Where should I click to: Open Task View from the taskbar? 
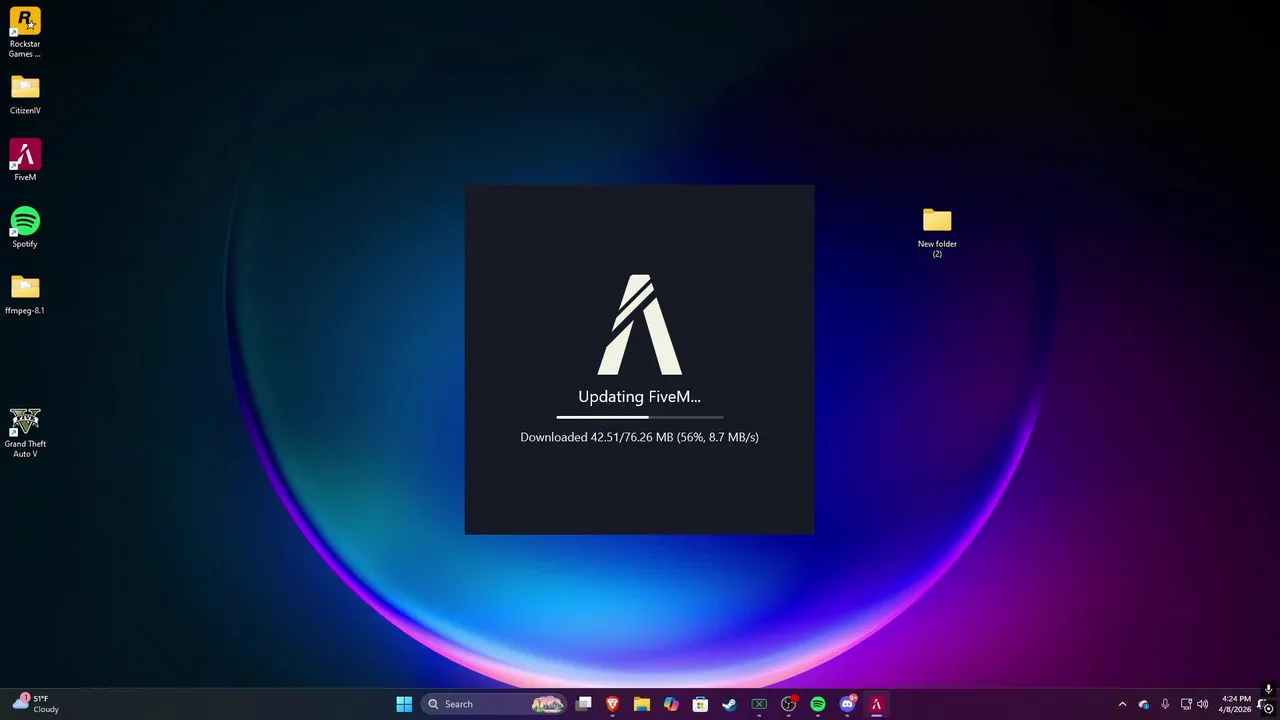584,704
